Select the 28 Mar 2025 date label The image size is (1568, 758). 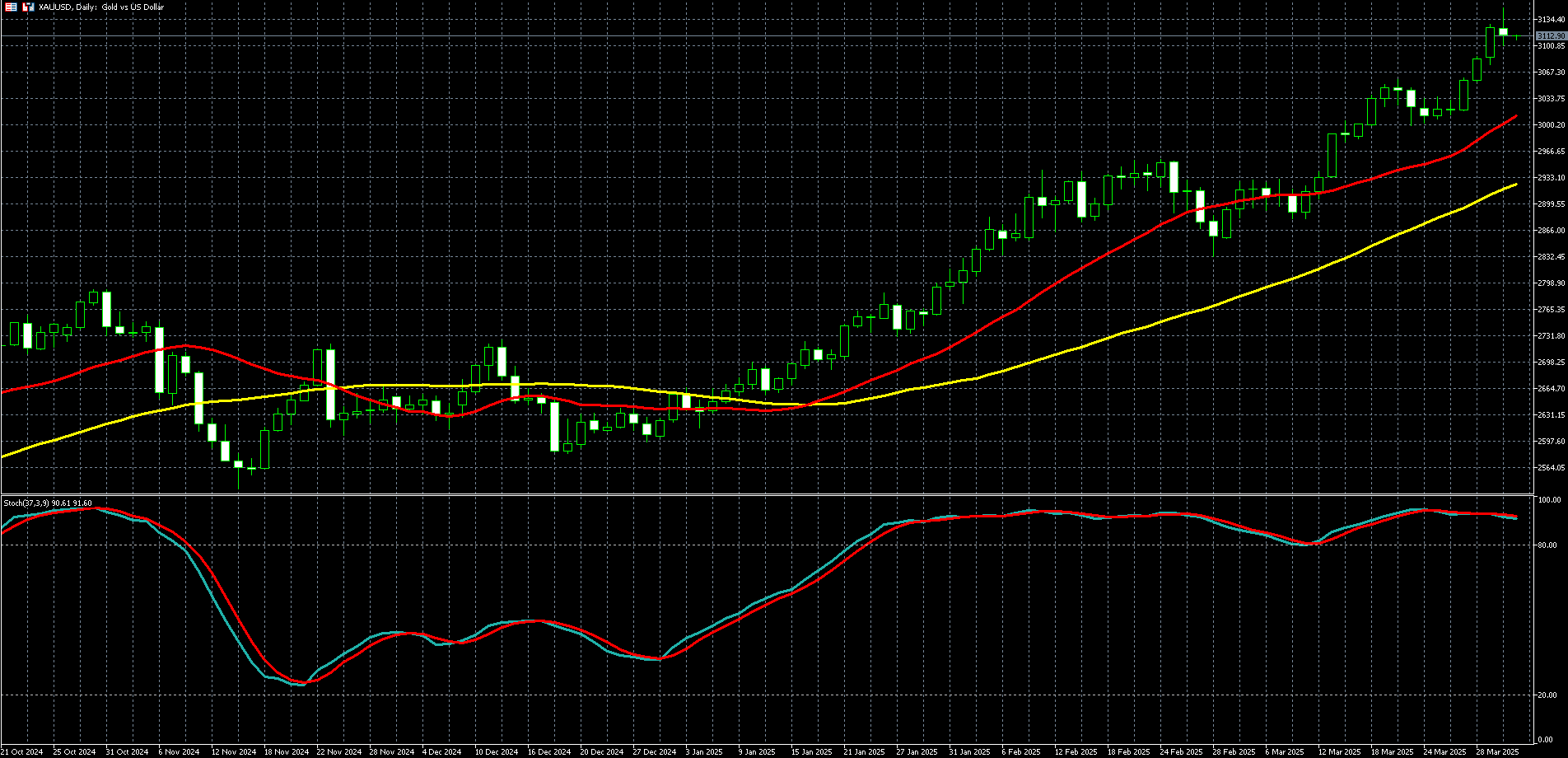coord(1497,752)
